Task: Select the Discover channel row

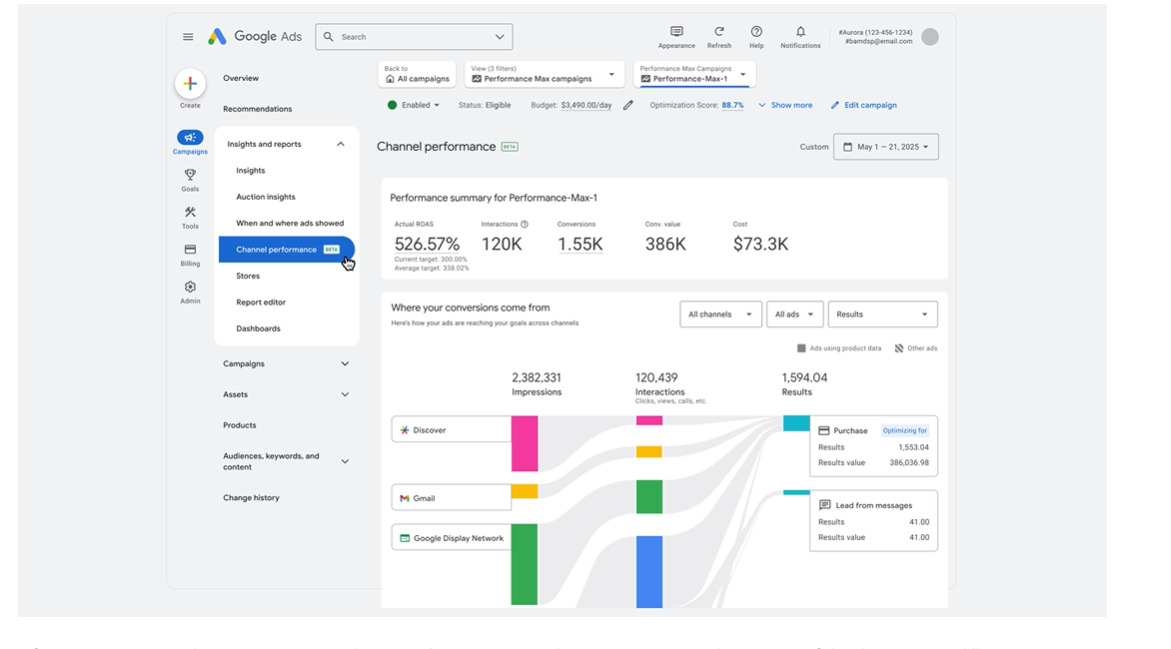Action: (452, 429)
